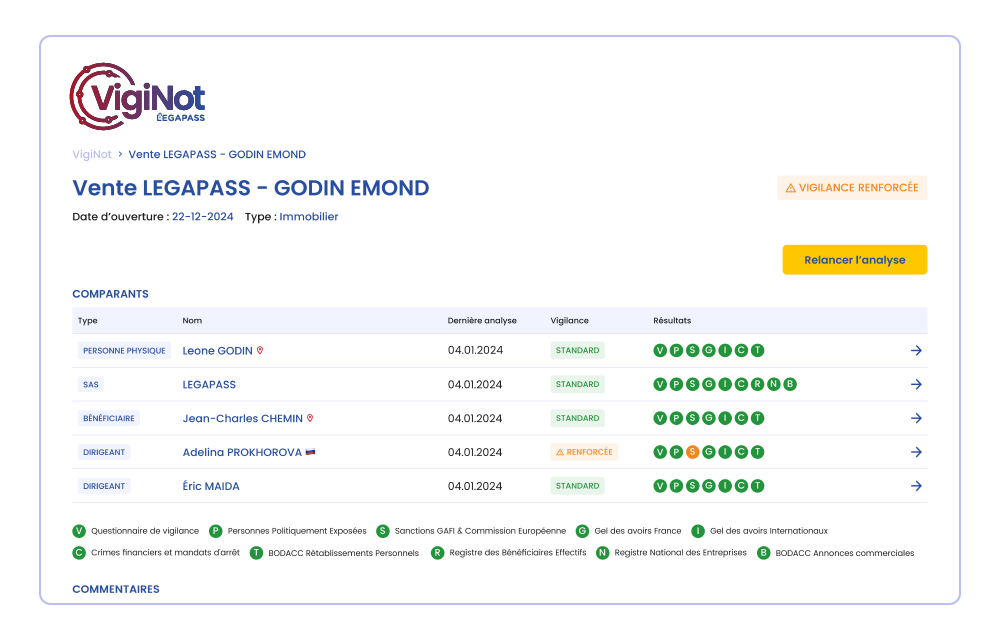This screenshot has width=1000, height=640.
Task: Click Russian flag icon beside Adelina PROKHOROVA
Action: [310, 452]
